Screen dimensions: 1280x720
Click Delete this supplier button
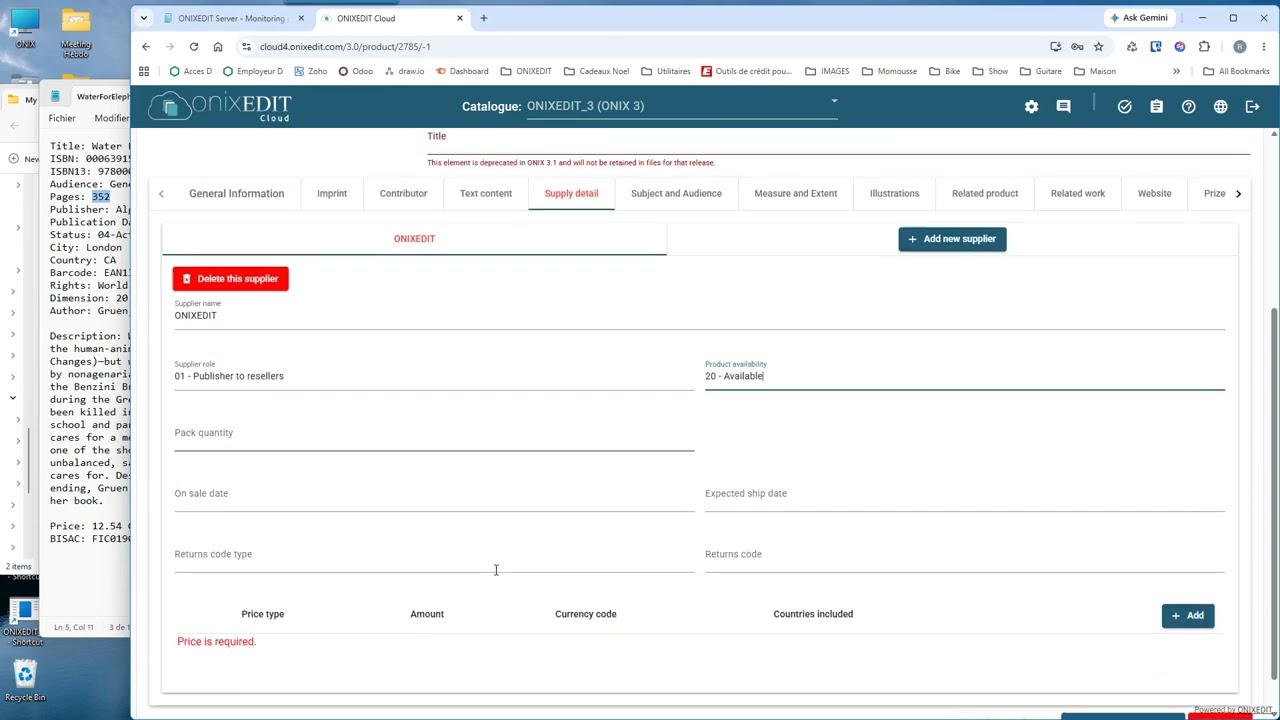(x=230, y=279)
